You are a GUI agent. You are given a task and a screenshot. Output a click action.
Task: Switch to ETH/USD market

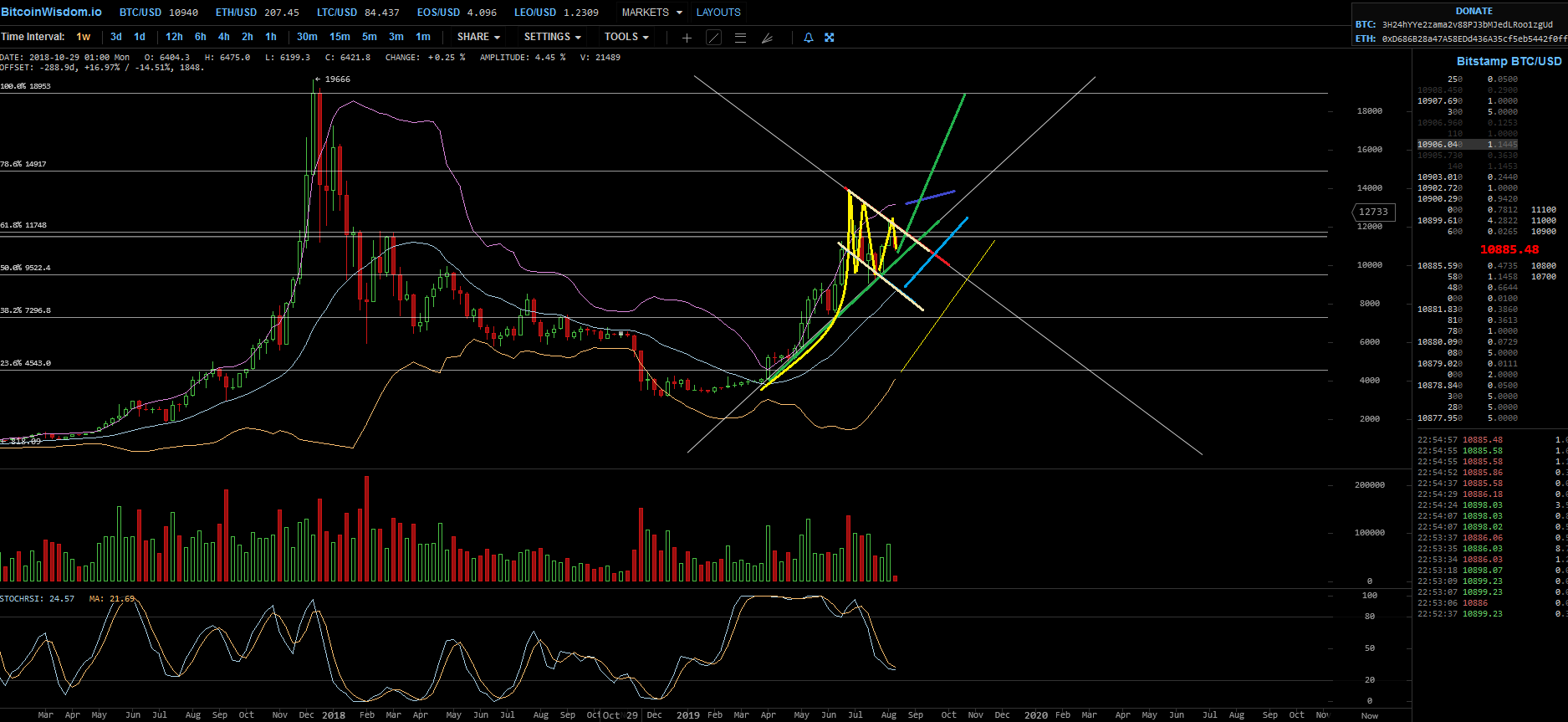(257, 13)
